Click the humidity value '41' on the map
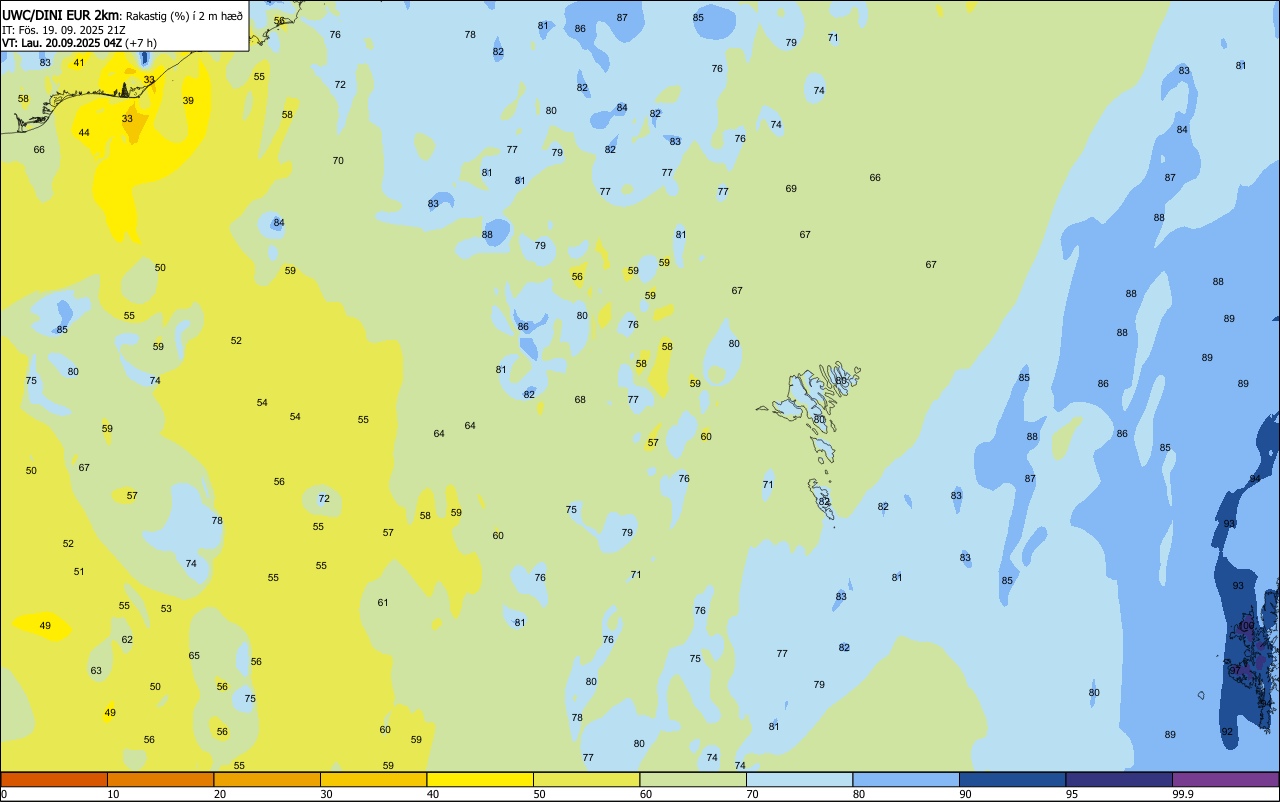 tap(79, 63)
